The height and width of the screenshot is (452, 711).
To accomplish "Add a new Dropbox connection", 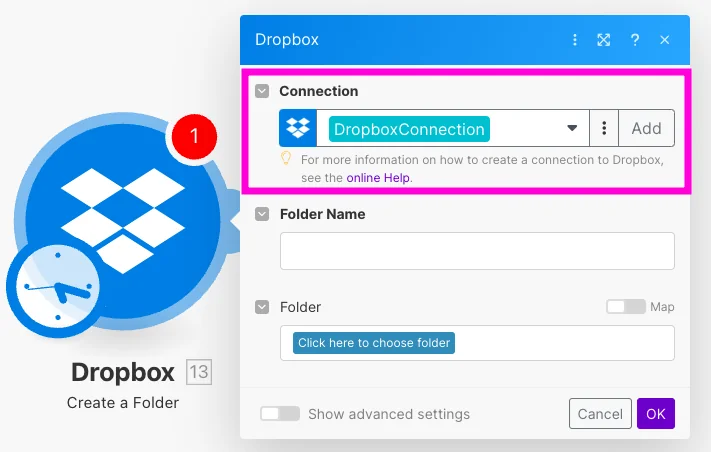I will [x=646, y=128].
